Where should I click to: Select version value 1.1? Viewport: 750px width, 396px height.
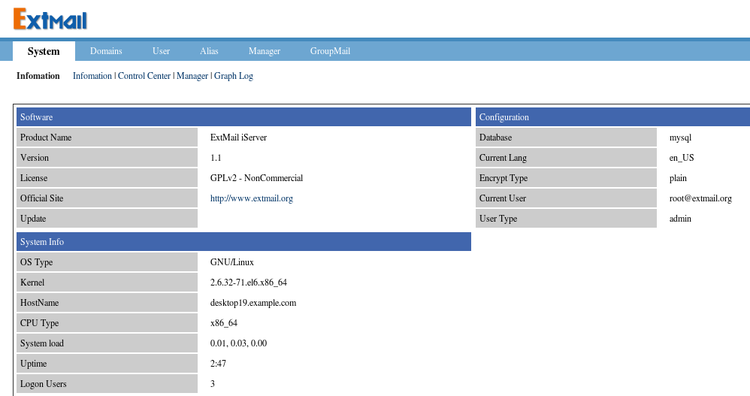coord(216,157)
